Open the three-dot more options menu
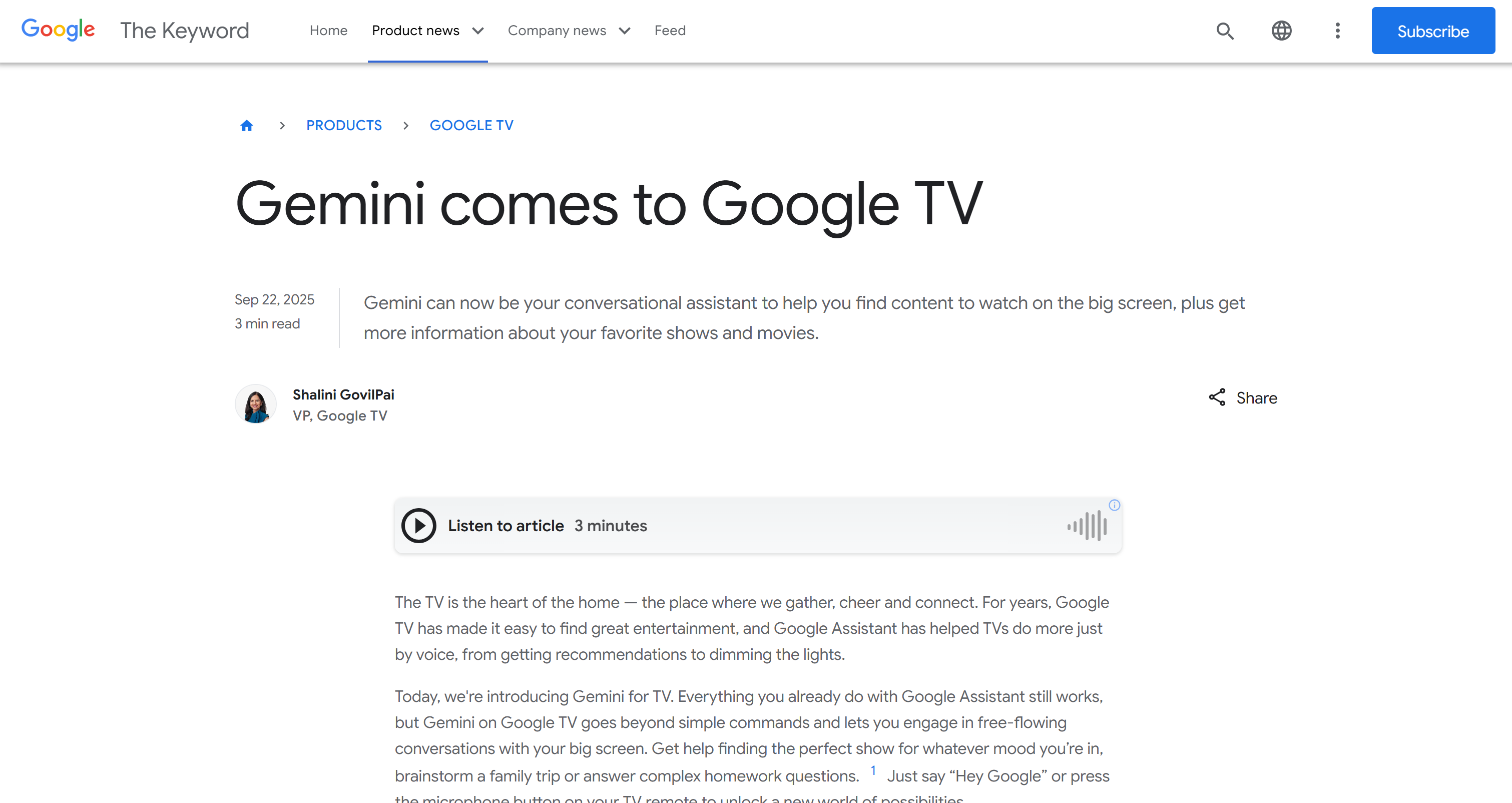Viewport: 1512px width, 803px height. 1337,31
